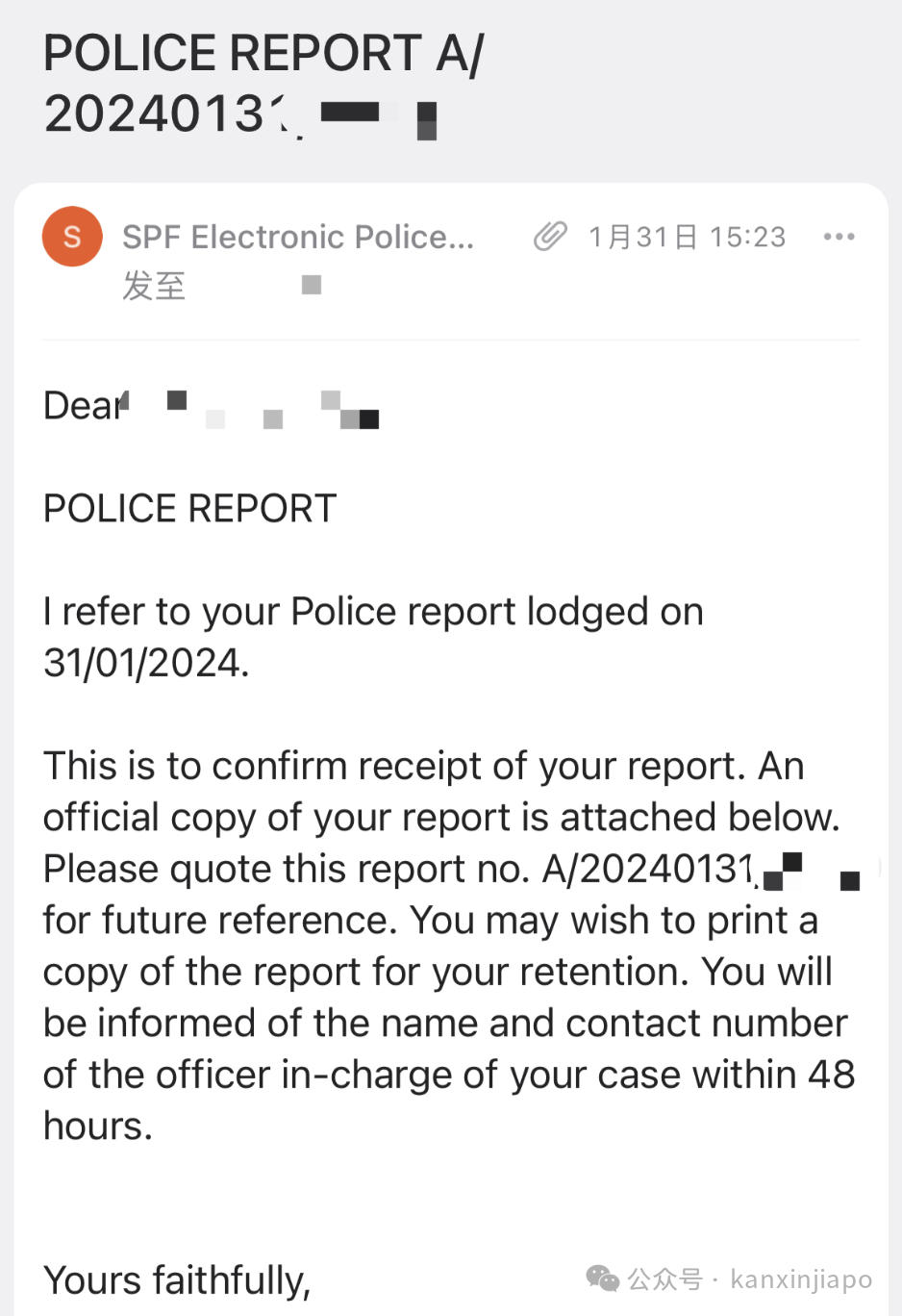Tap the WeChat logo watermark
Viewport: 902px width, 1316px height.
(603, 1278)
